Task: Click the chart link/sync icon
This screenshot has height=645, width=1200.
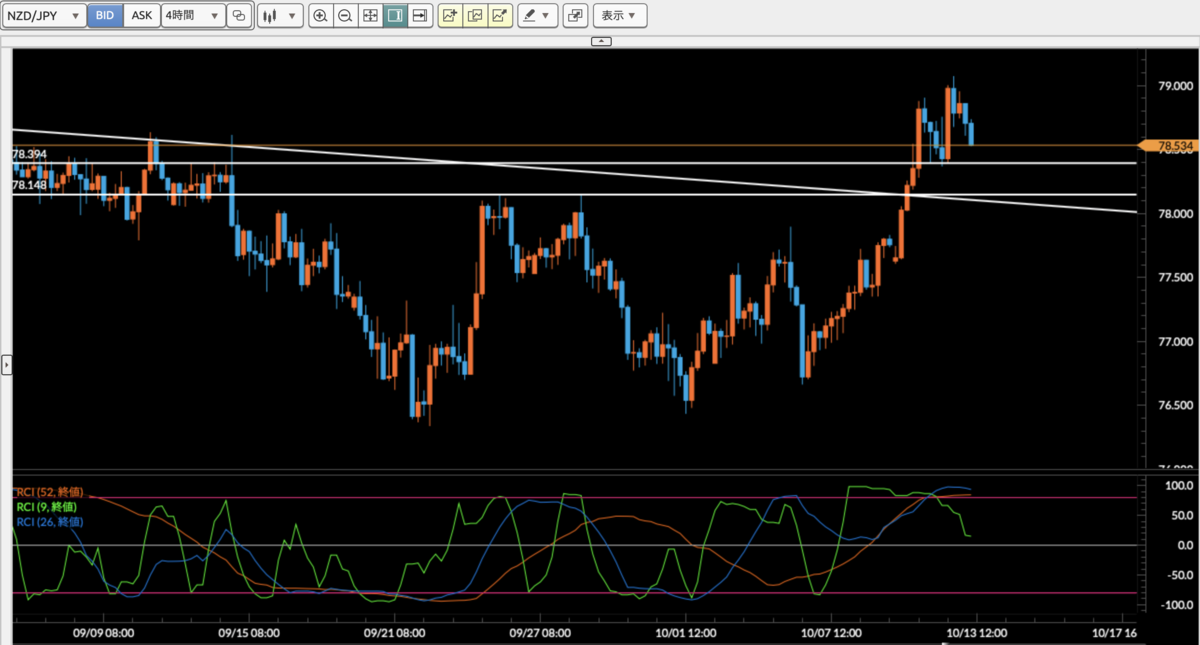Action: pyautogui.click(x=238, y=16)
